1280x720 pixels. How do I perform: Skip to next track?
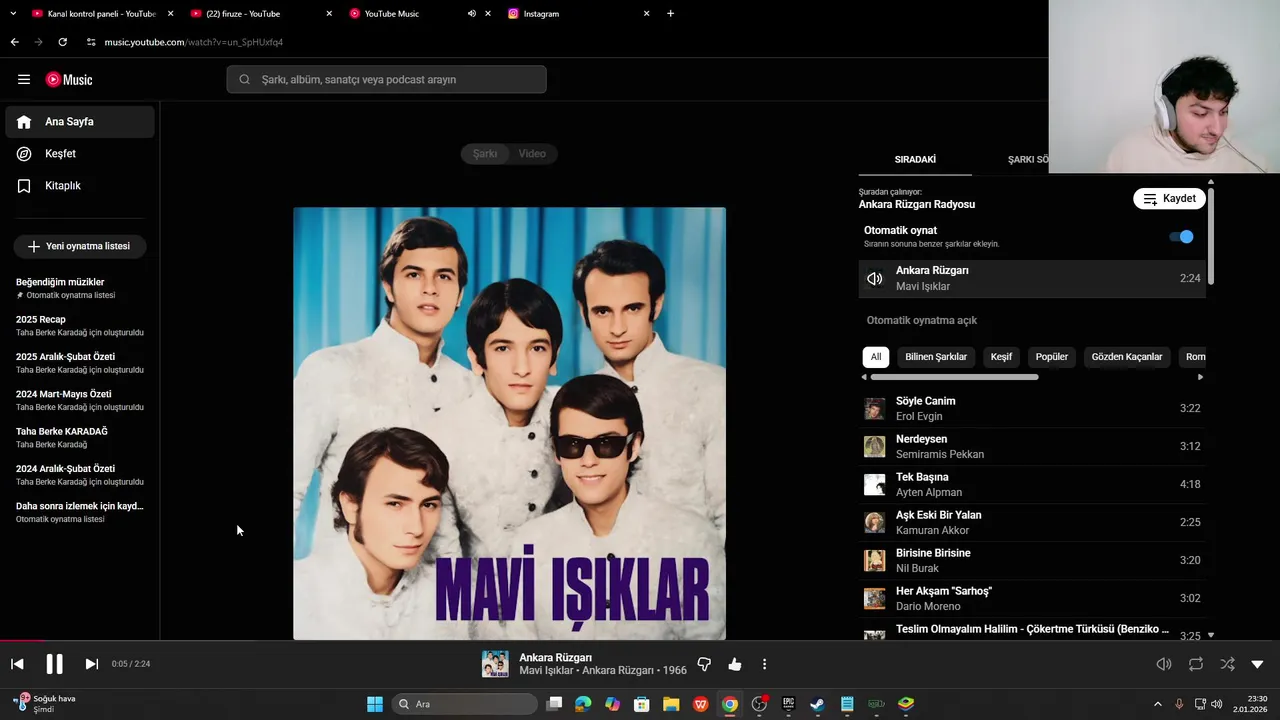point(91,664)
